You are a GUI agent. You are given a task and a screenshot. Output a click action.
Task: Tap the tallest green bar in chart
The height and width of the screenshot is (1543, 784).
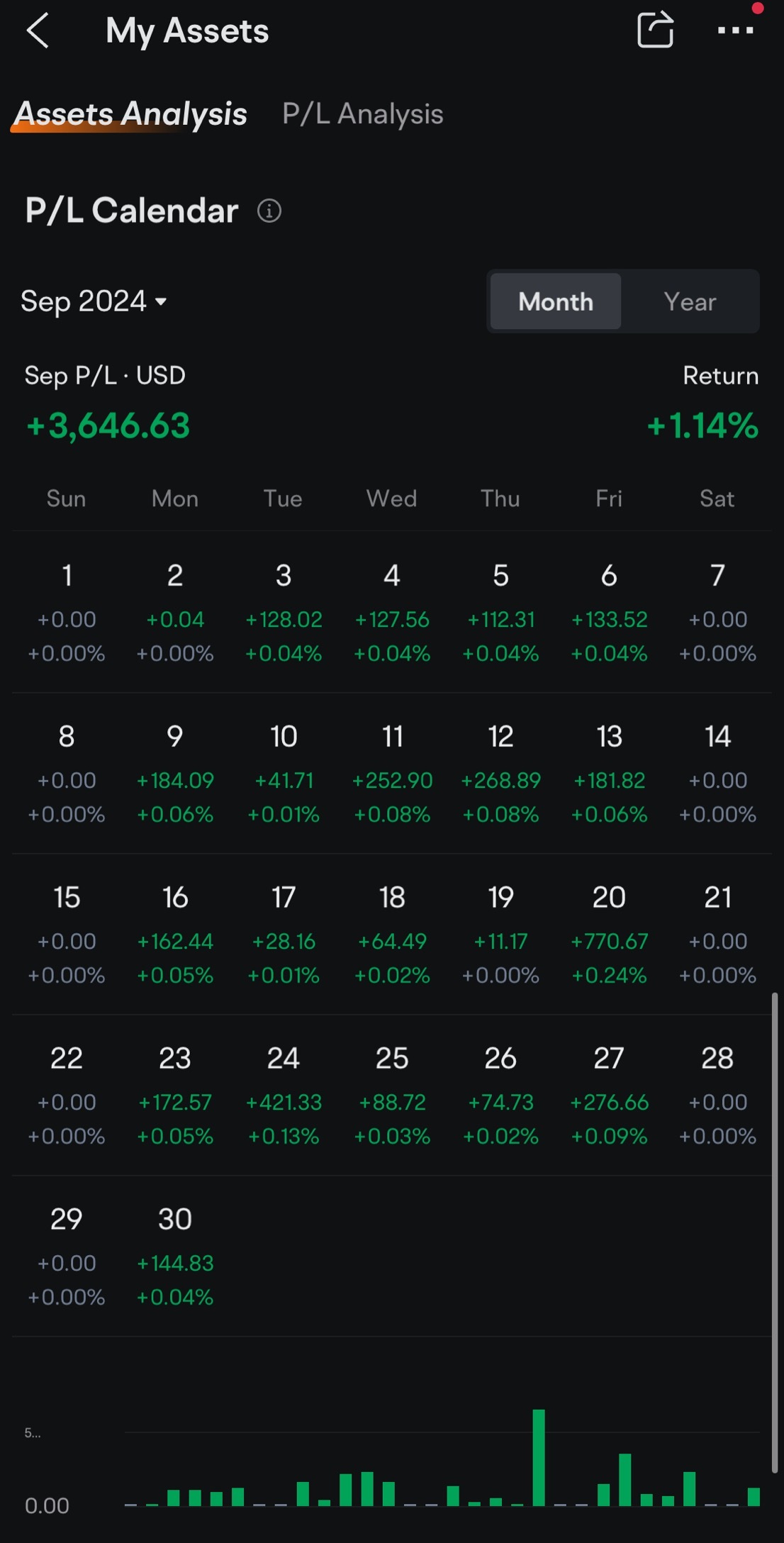coord(539,1457)
